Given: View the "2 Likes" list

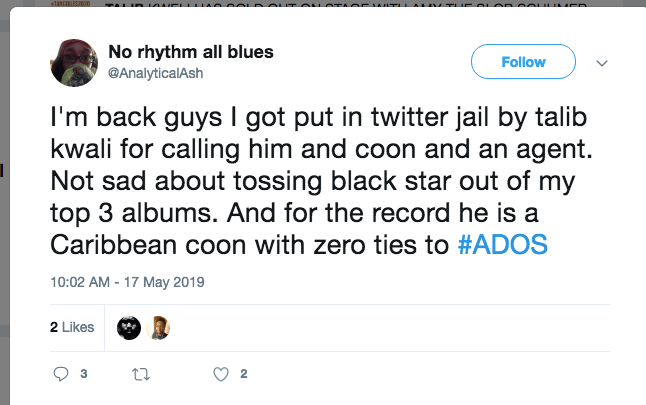Looking at the screenshot, I should [72, 327].
